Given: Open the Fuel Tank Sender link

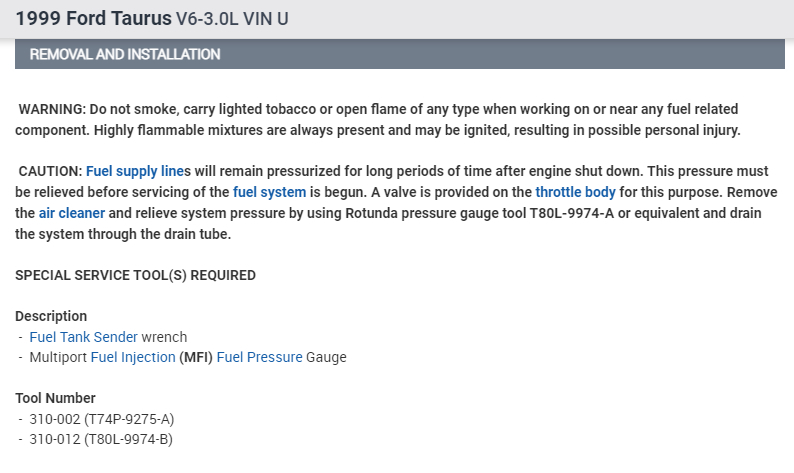Looking at the screenshot, I should point(83,337).
